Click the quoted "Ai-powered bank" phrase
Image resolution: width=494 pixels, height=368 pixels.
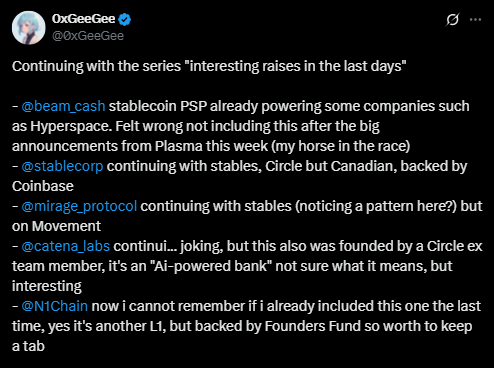[213, 266]
